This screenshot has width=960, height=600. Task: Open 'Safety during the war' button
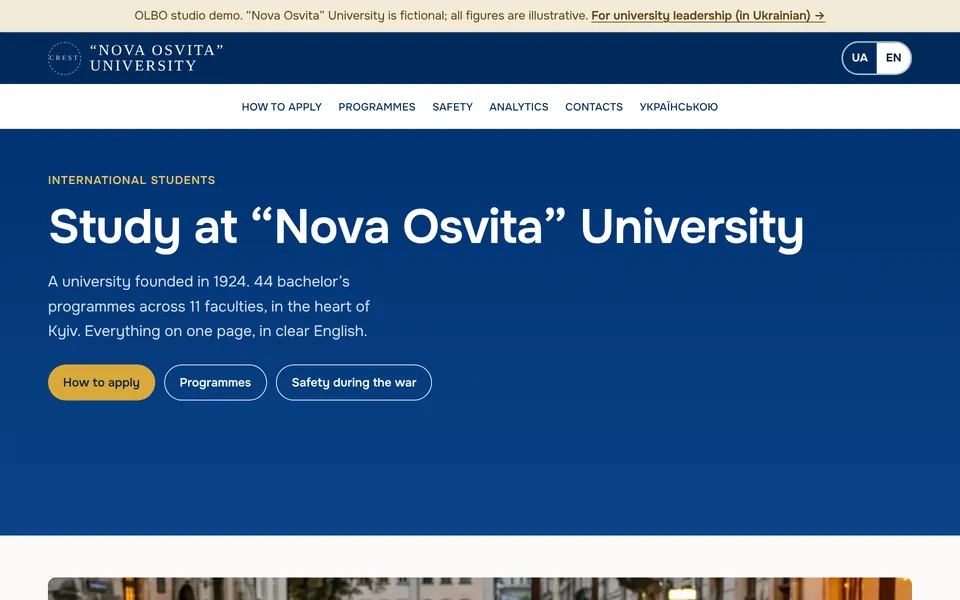coord(354,383)
